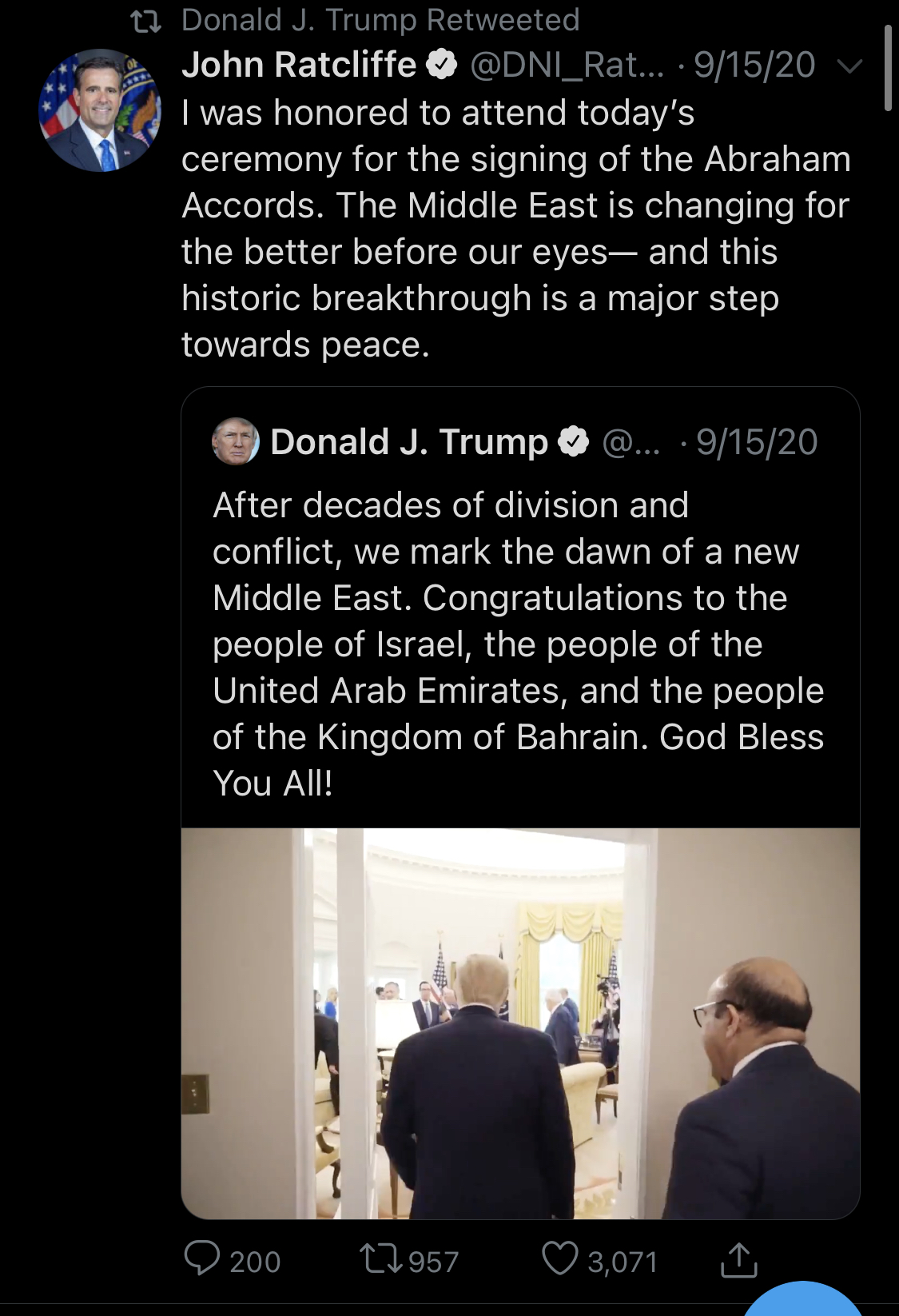This screenshot has height=1316, width=899.
Task: Like the tweet with the heart icon
Action: [x=561, y=1260]
